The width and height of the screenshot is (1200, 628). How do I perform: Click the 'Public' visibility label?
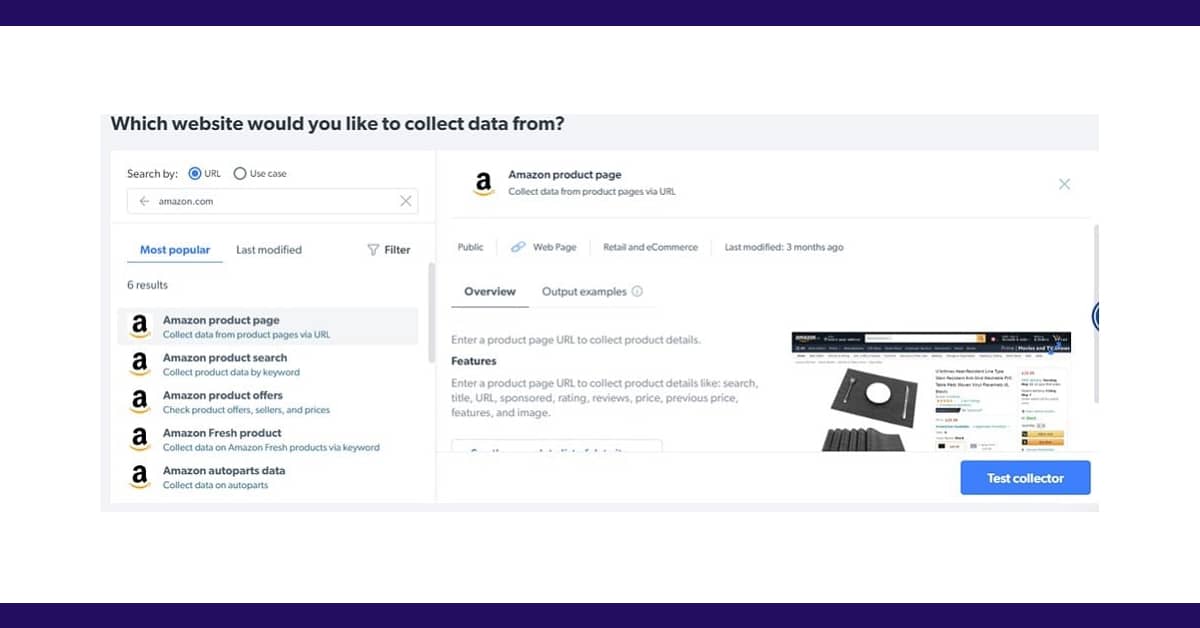tap(470, 247)
